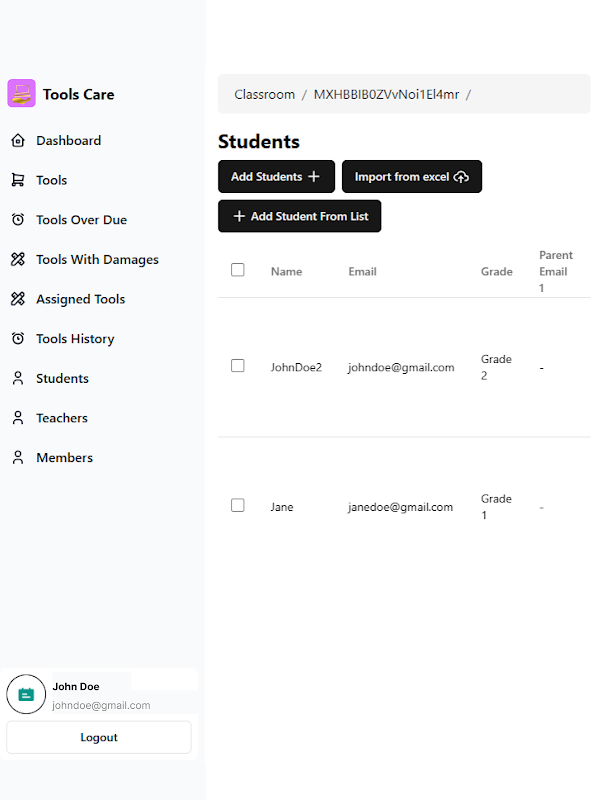
Task: Click the Tools Care logo icon
Action: pyautogui.click(x=21, y=94)
